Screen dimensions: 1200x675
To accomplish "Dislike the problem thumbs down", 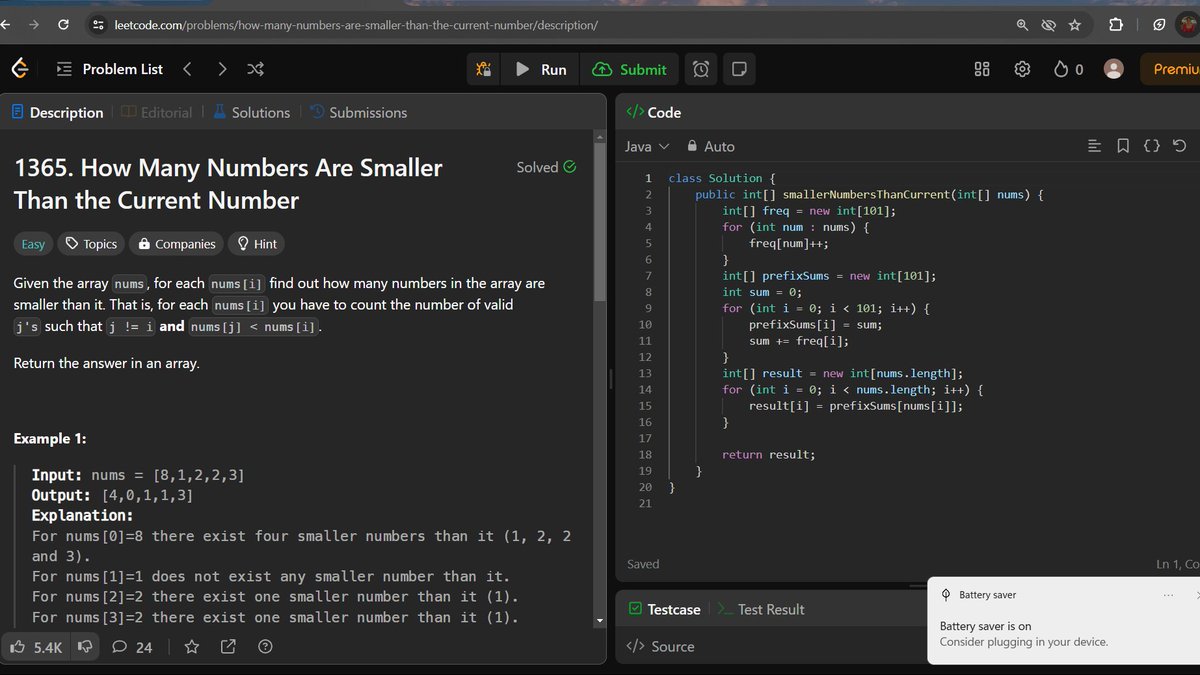I will point(85,647).
